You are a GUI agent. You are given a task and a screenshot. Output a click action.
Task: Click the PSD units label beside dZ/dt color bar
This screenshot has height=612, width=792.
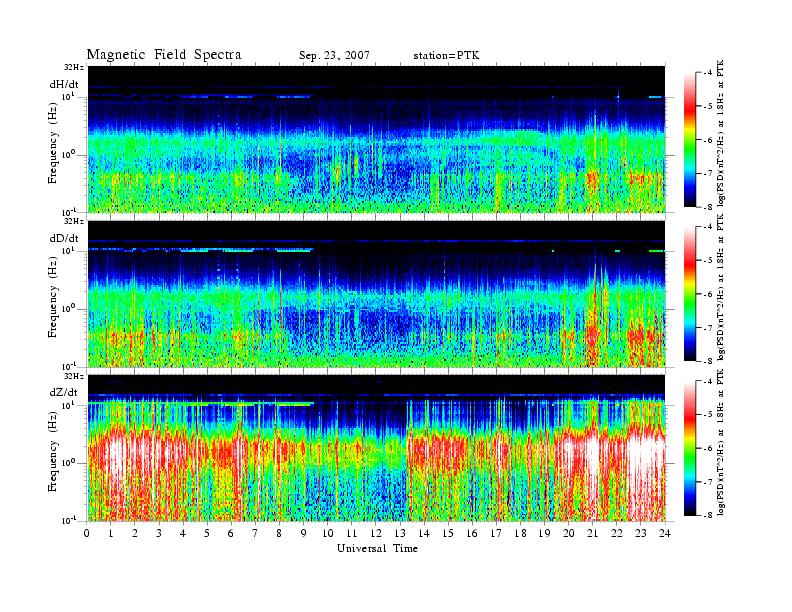coord(721,442)
